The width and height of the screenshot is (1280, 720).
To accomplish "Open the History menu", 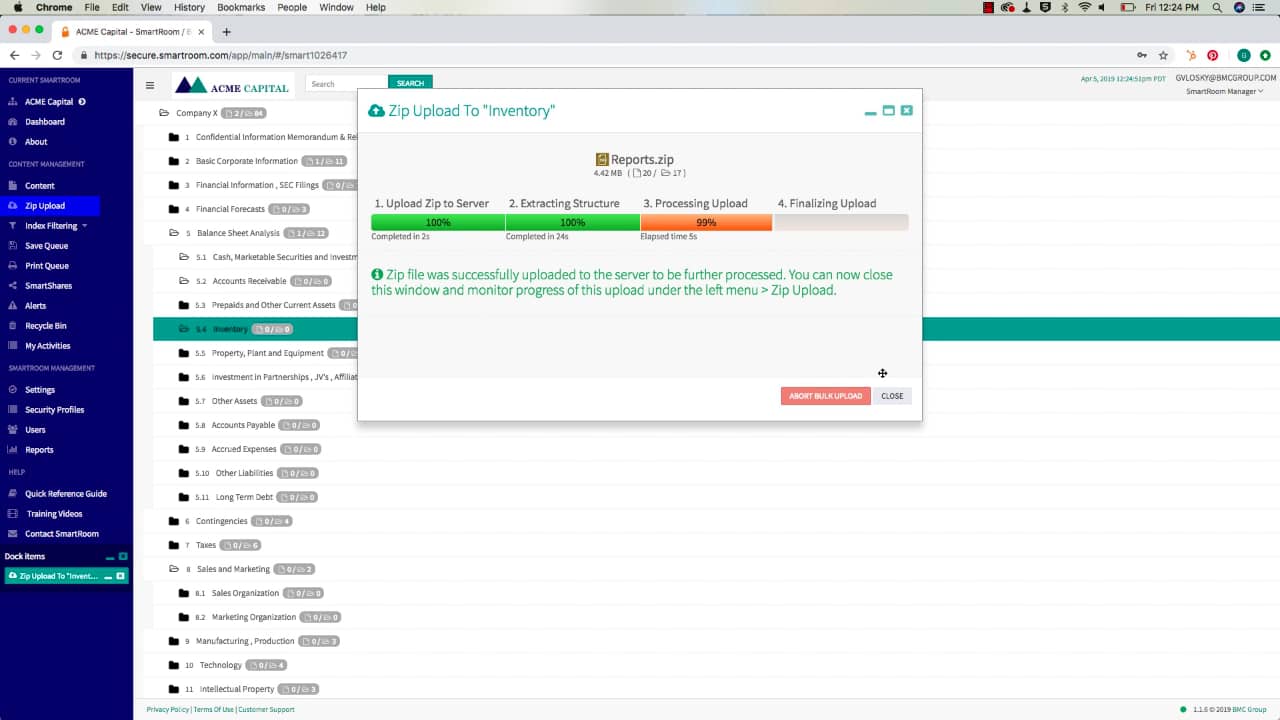I will pos(189,7).
